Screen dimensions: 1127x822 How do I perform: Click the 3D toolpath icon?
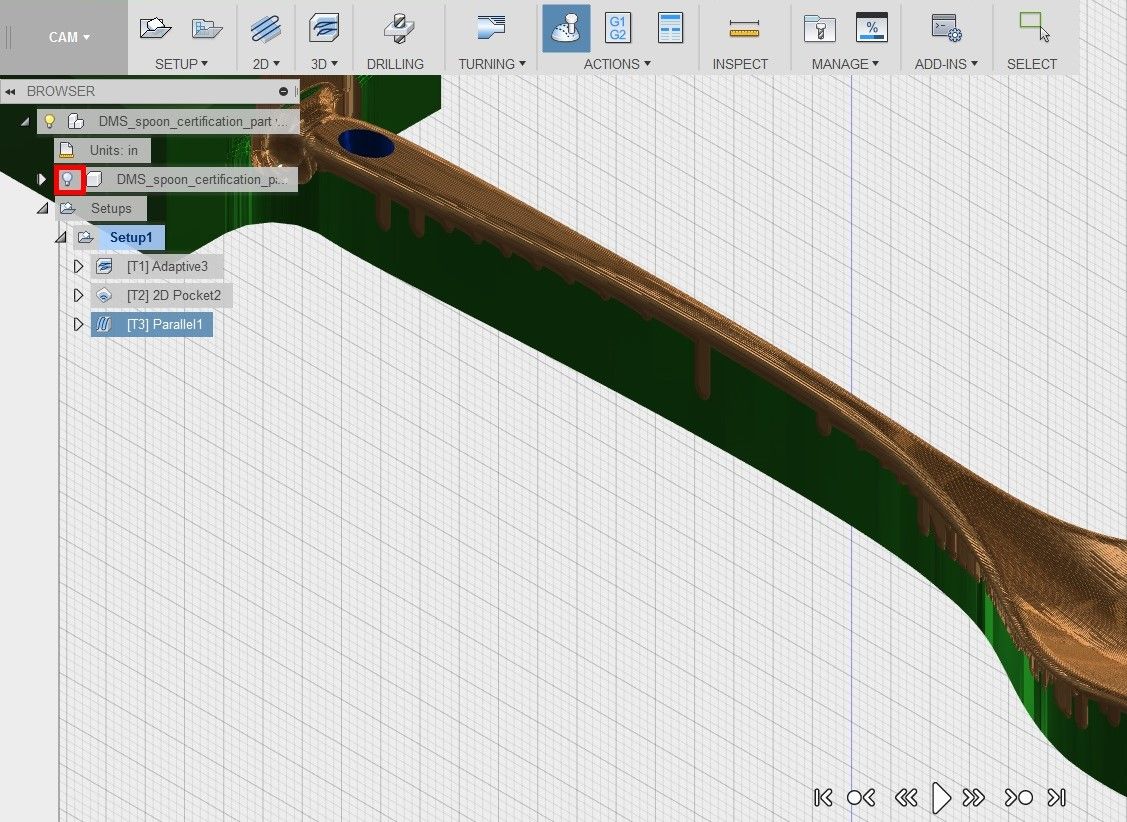tap(323, 29)
